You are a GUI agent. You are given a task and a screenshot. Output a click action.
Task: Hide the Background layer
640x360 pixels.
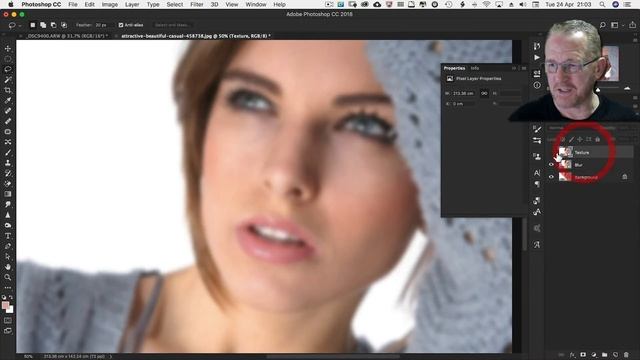551,177
